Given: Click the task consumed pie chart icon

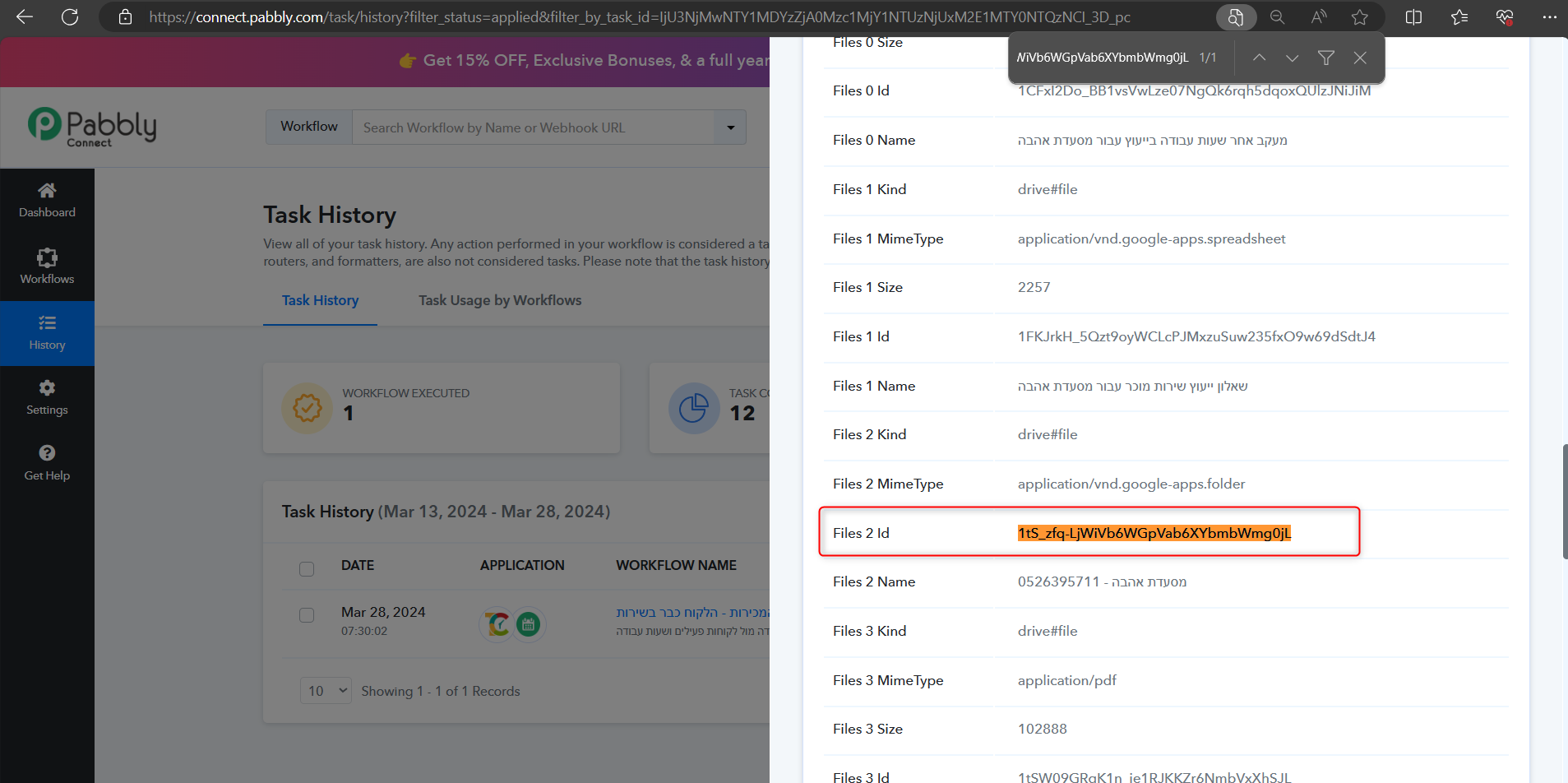Looking at the screenshot, I should click(x=694, y=408).
